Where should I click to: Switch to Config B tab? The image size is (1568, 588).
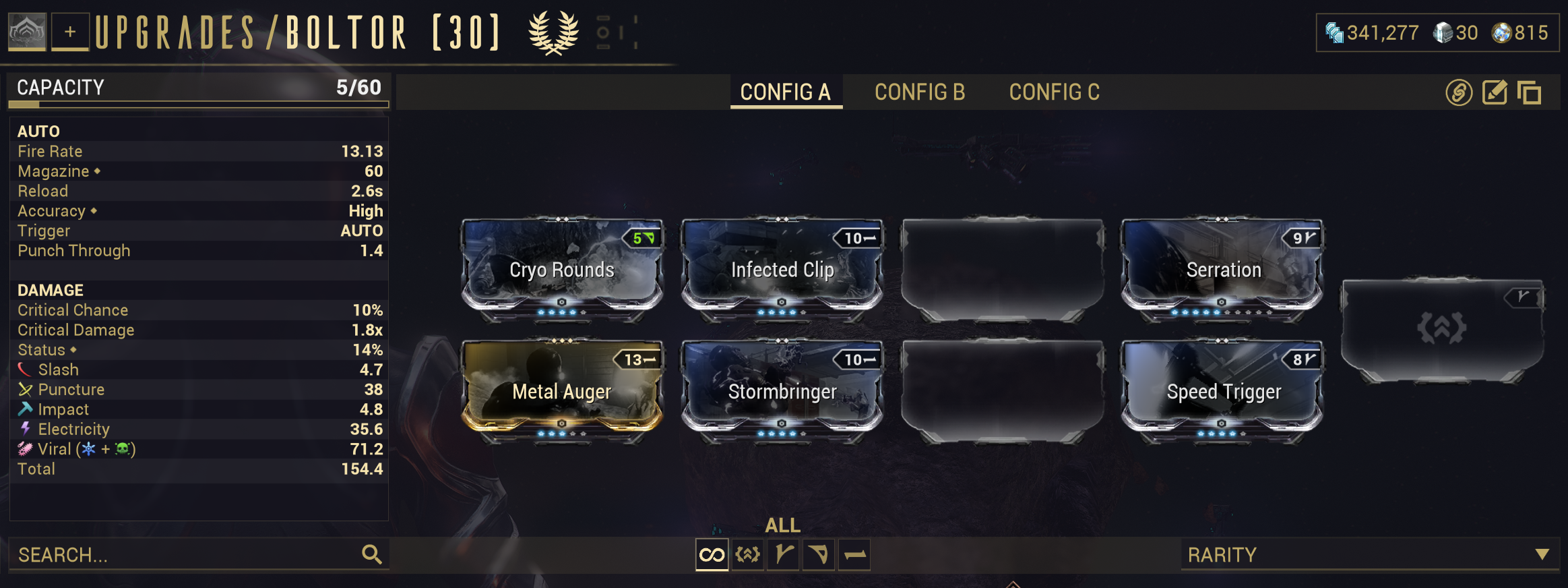[x=920, y=92]
